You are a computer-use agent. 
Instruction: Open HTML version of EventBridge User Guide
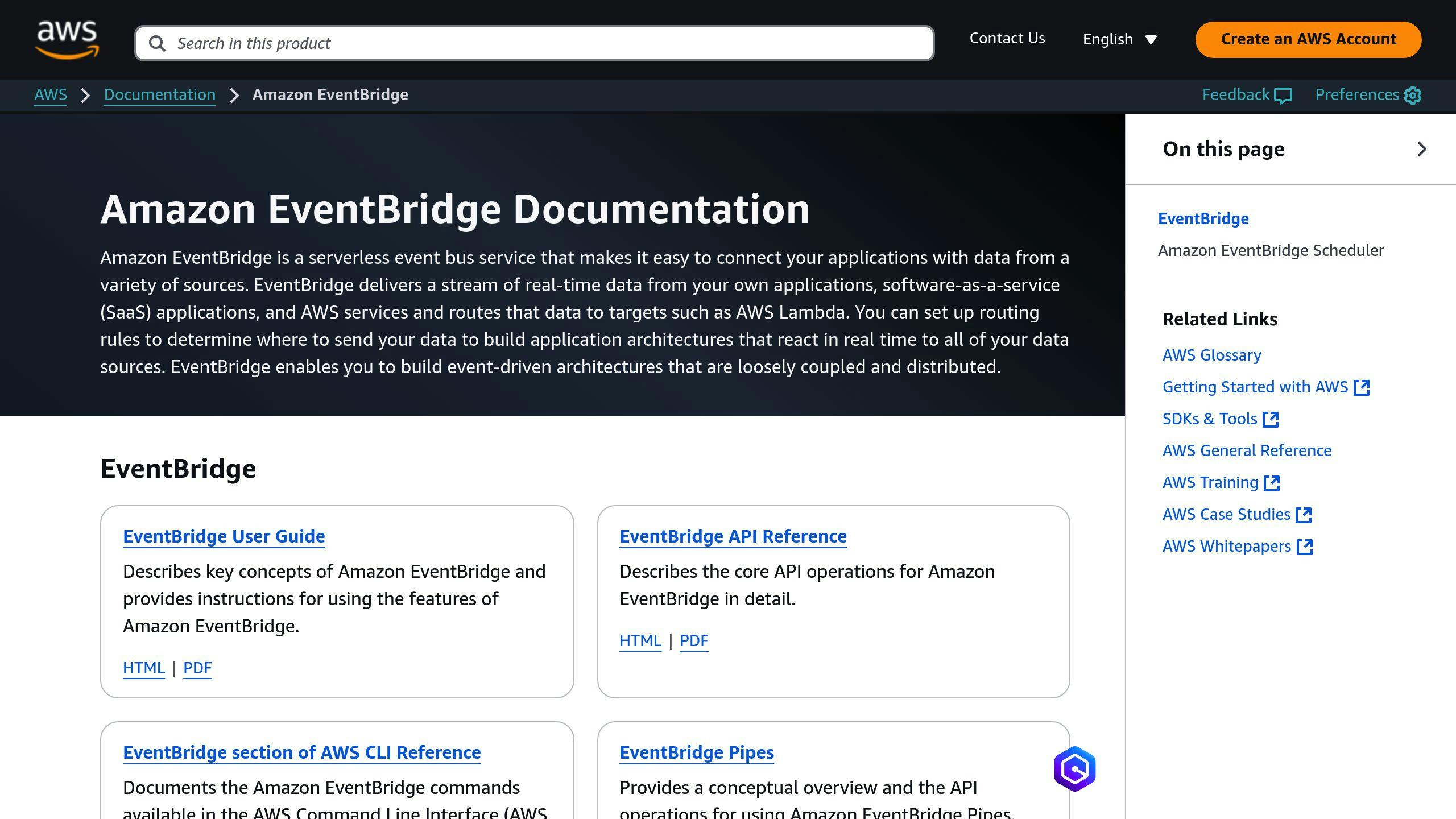[144, 668]
